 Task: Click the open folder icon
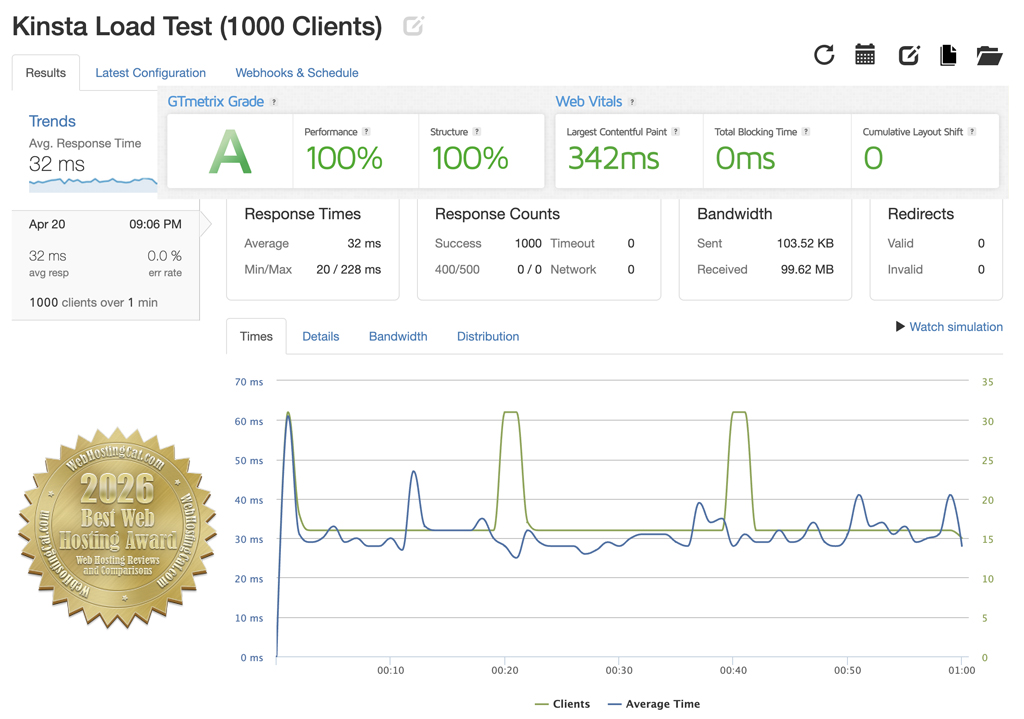(989, 56)
